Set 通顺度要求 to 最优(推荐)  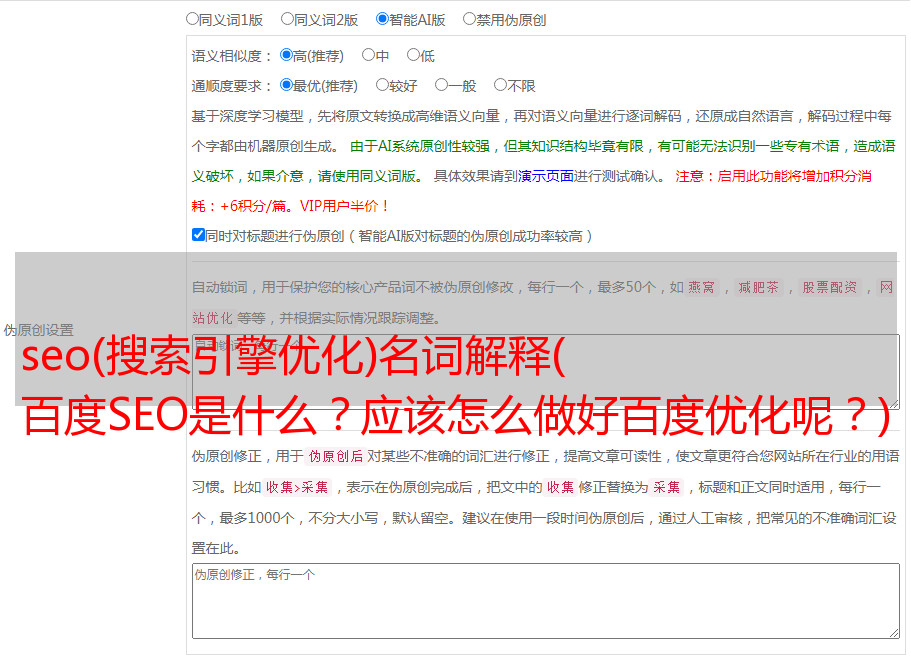pos(286,85)
